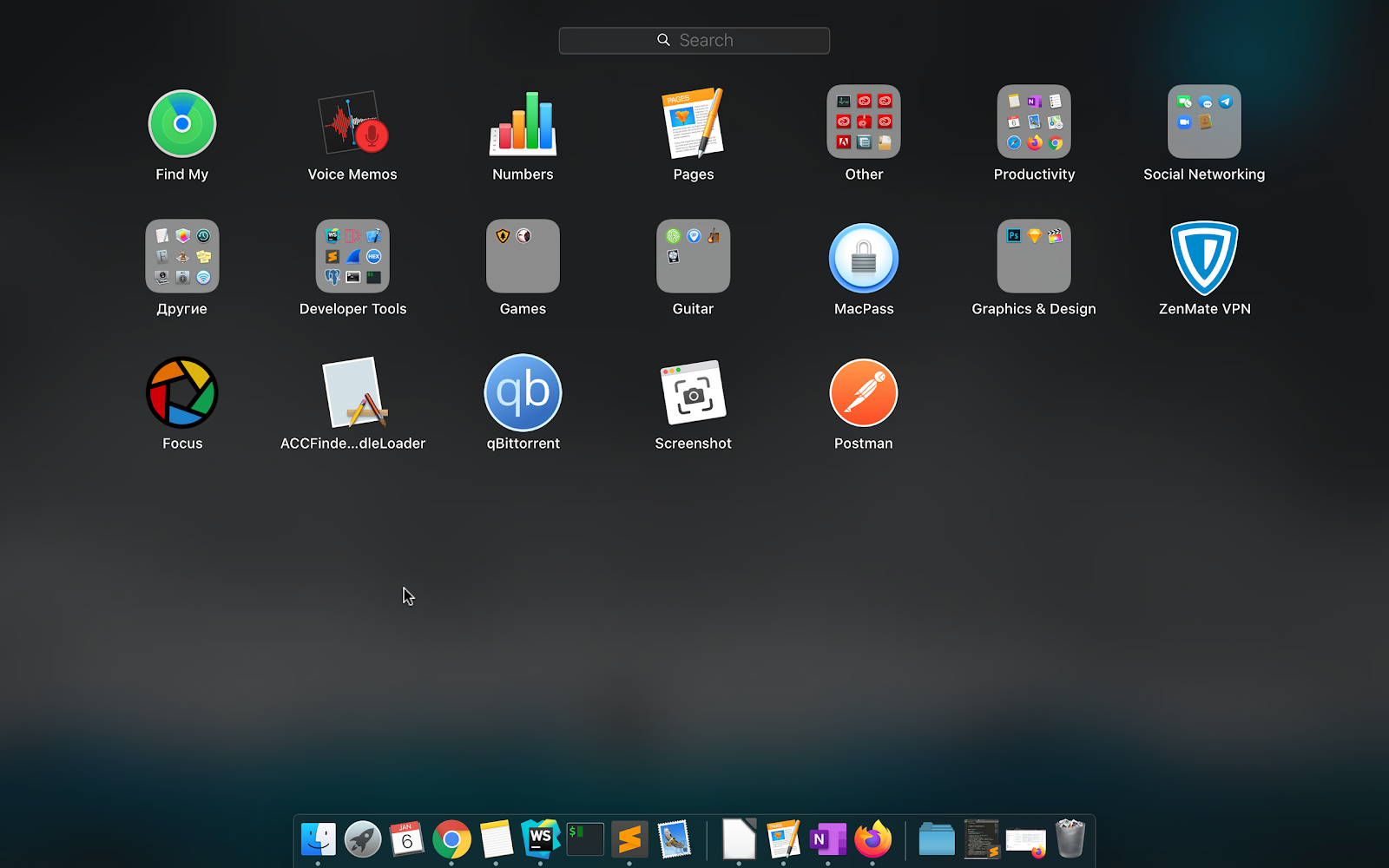Open the Guitar folder
The image size is (1389, 868).
point(694,256)
